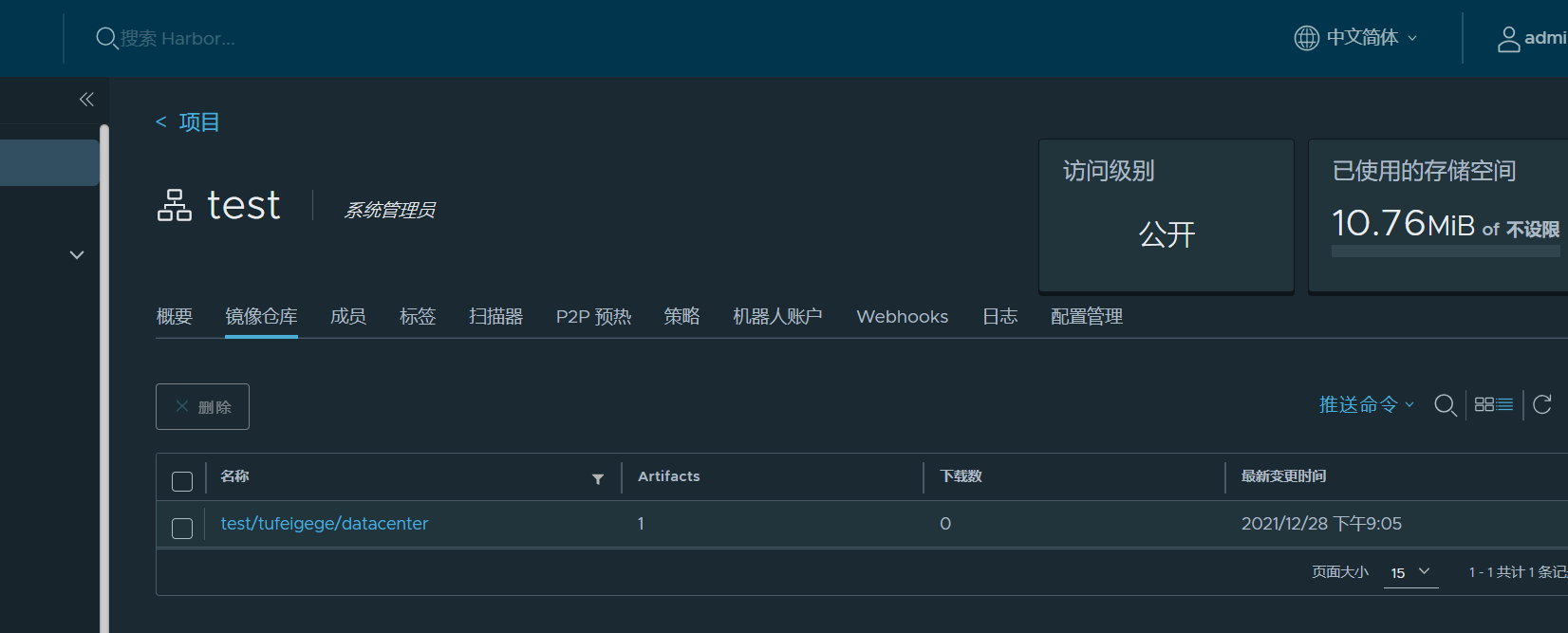Open the 日志 tab

point(999,316)
